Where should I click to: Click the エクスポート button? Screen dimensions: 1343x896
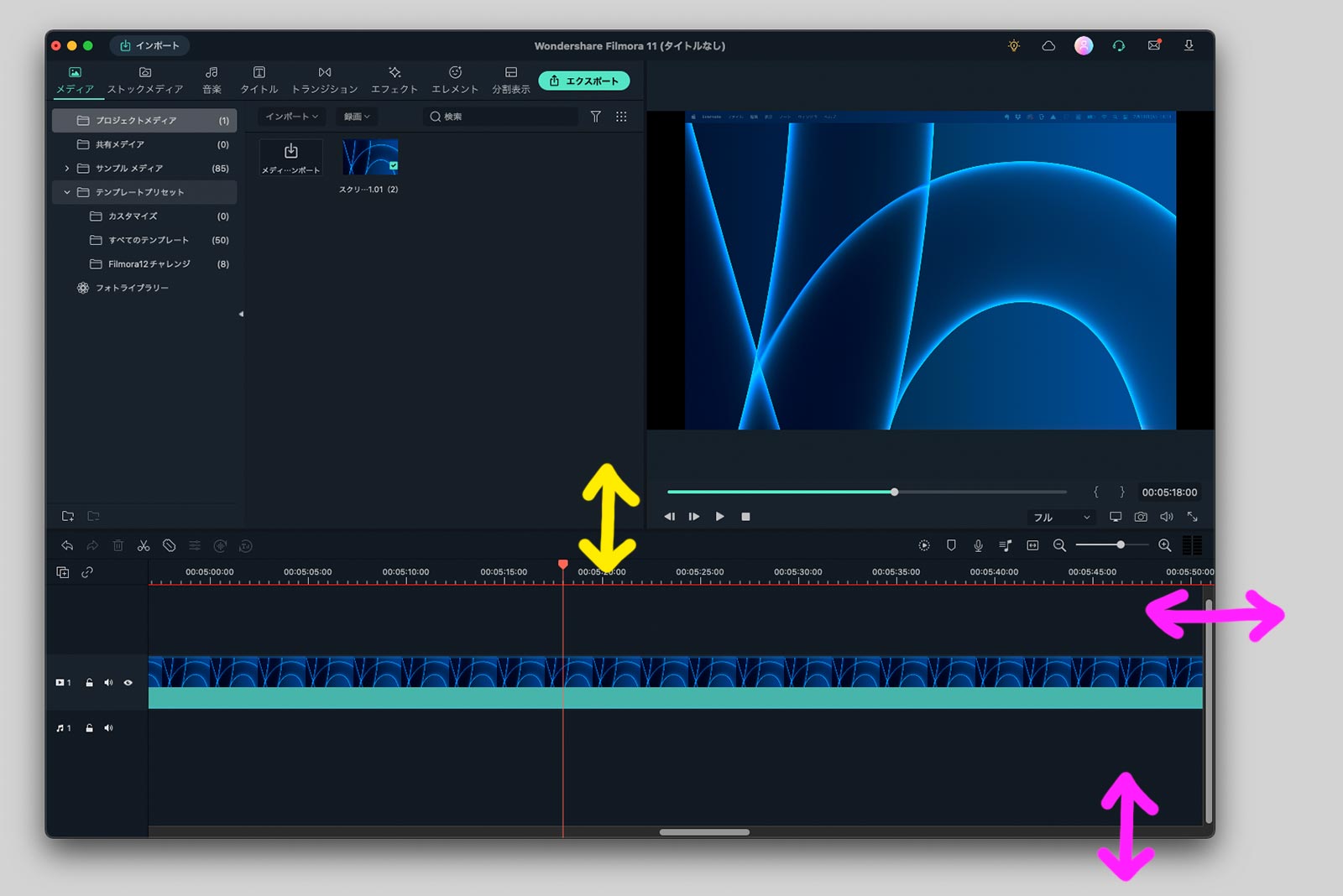coord(583,81)
